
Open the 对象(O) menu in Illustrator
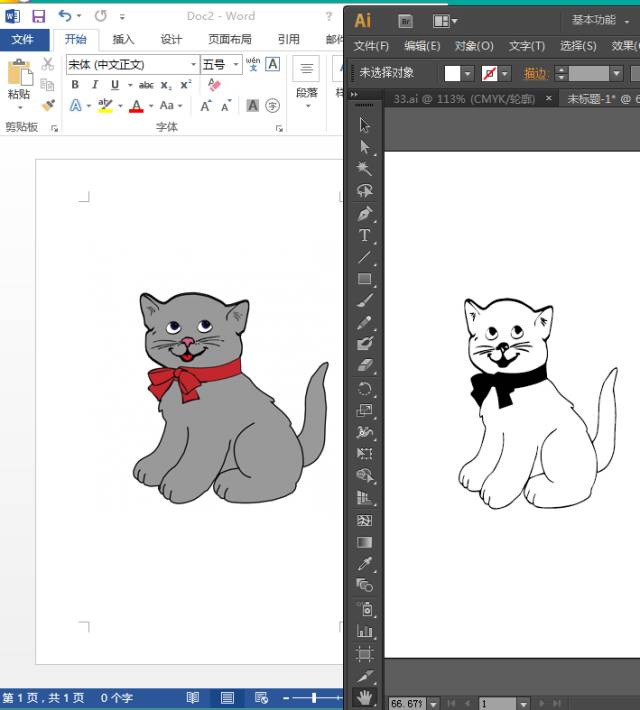pyautogui.click(x=474, y=46)
